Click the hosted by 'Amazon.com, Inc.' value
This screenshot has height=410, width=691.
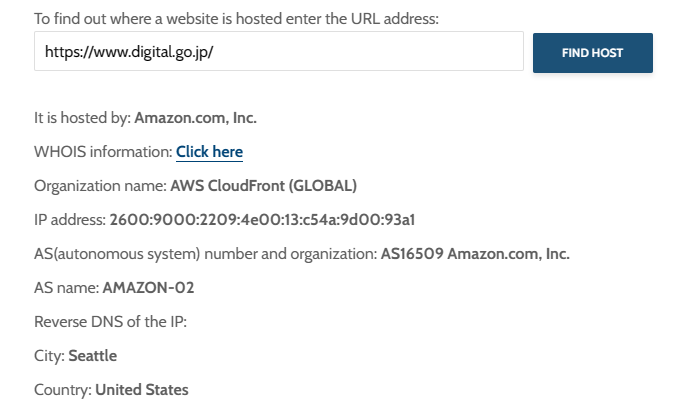tap(196, 118)
